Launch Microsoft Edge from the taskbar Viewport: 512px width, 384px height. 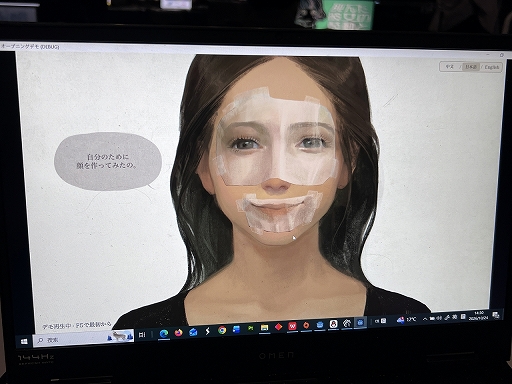(164, 333)
